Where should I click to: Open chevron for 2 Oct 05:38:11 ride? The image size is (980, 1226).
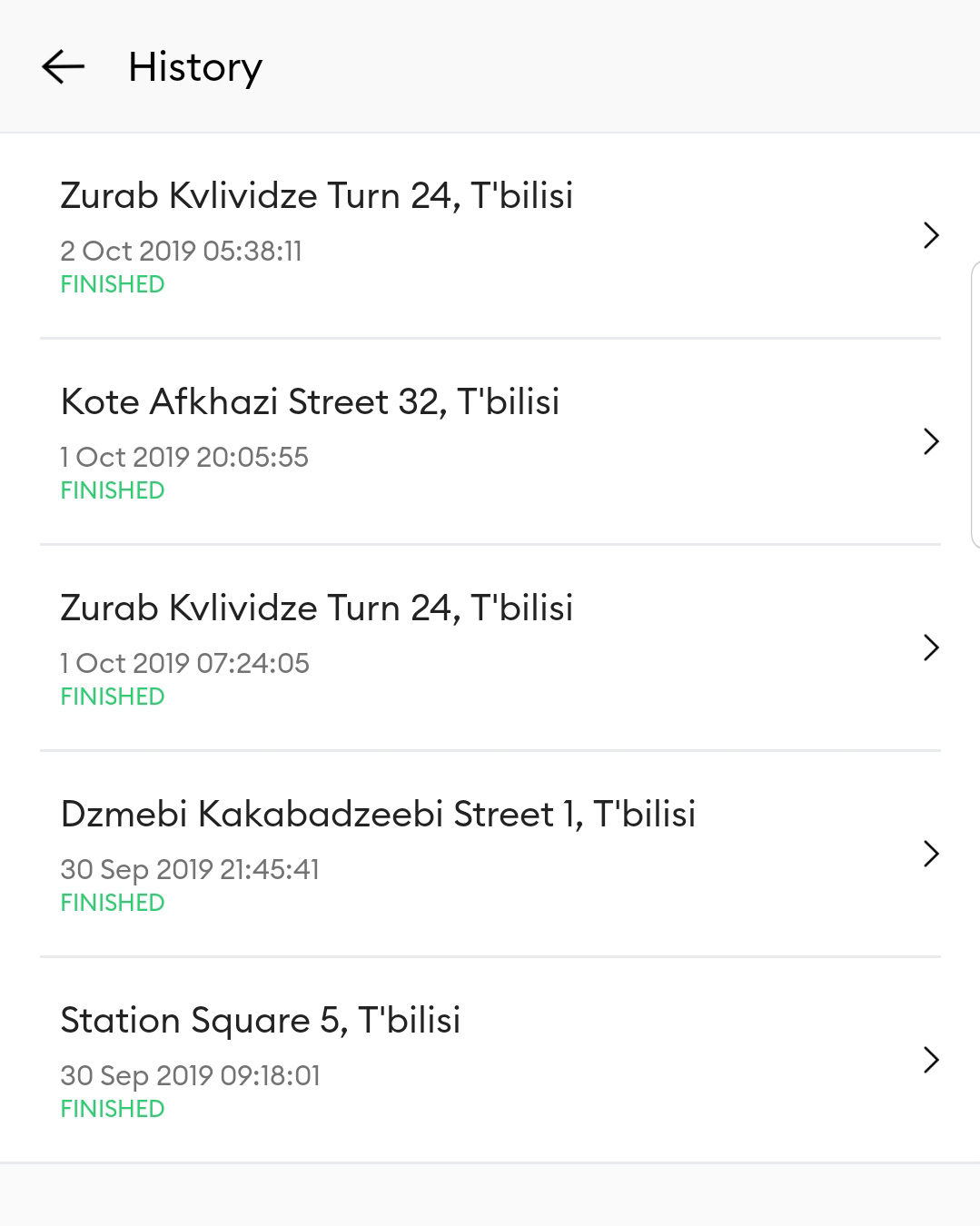(931, 235)
